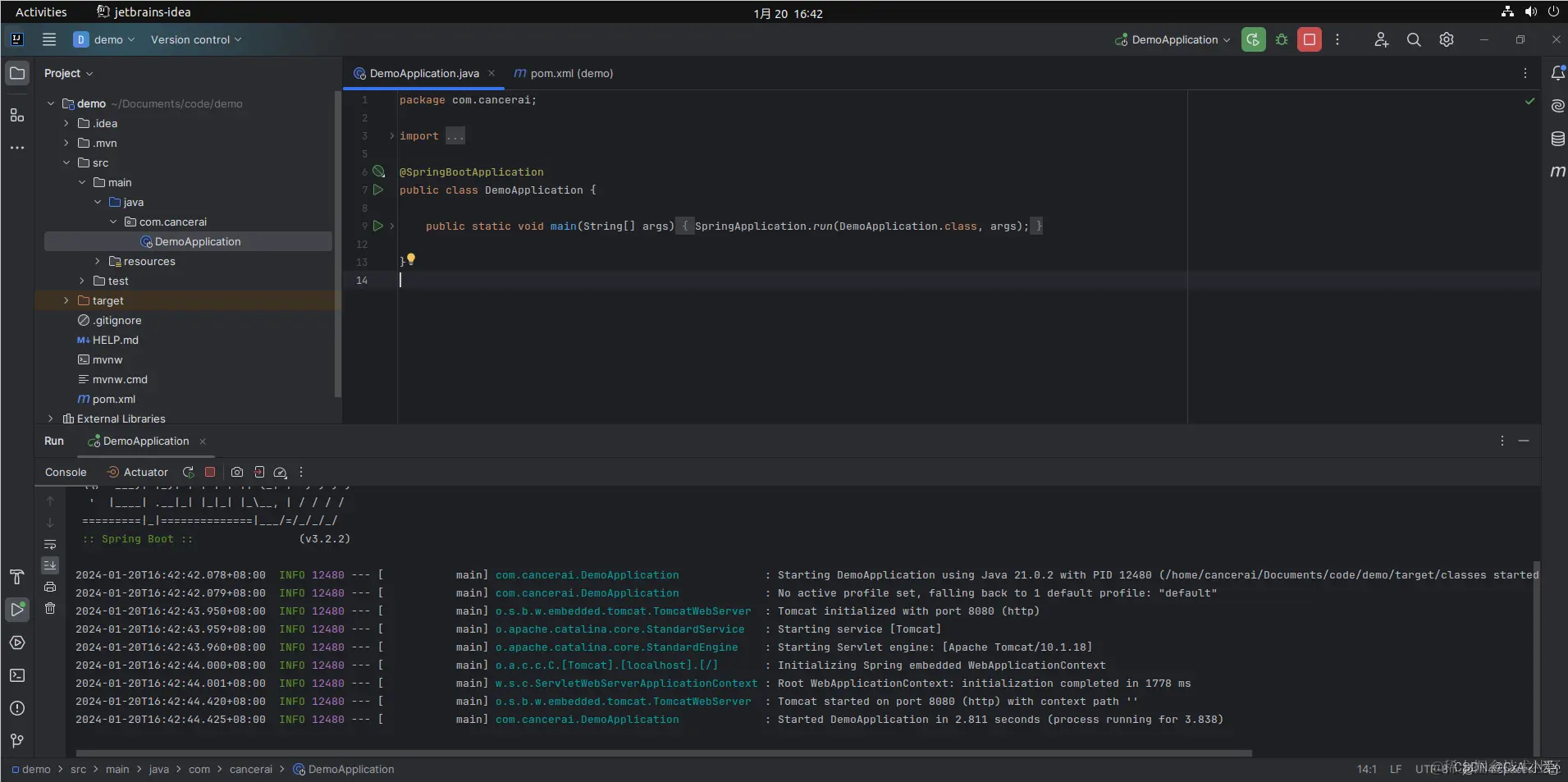Rerun DemoApplication from the top toolbar
Viewport: 1568px width, 782px height.
click(x=1253, y=39)
